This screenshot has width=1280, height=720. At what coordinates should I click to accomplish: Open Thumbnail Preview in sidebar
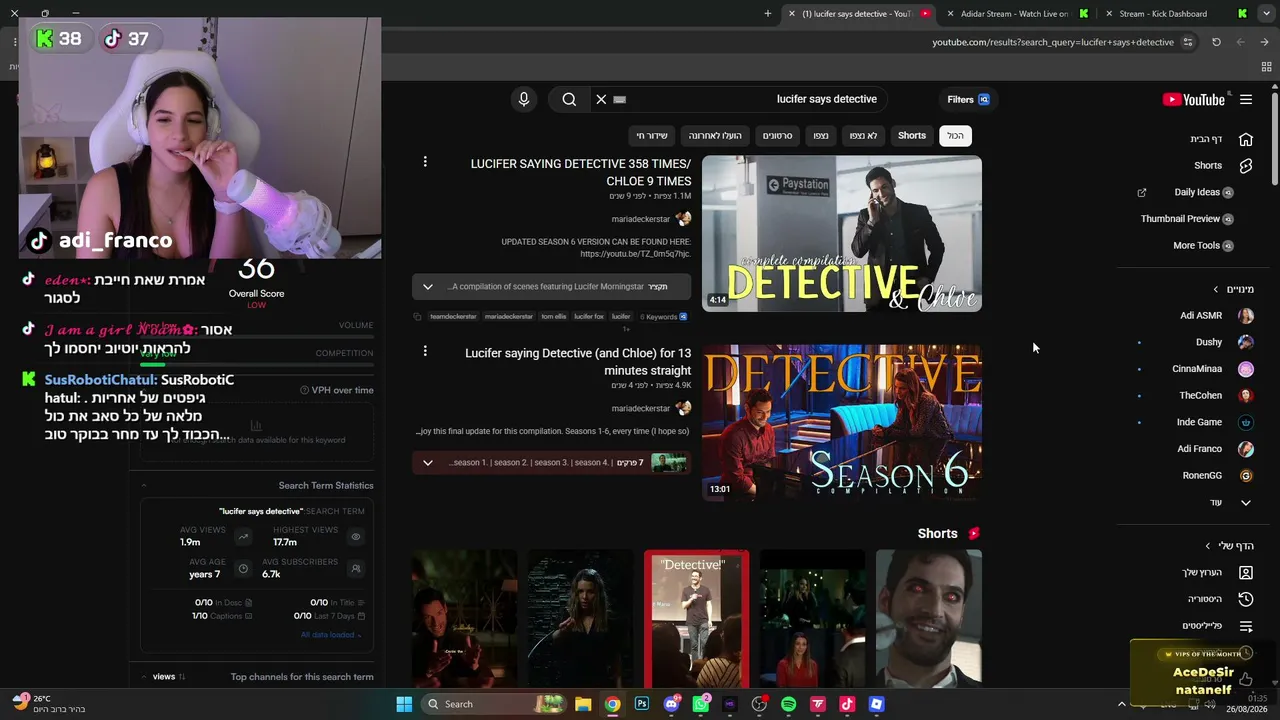[x=1188, y=219]
